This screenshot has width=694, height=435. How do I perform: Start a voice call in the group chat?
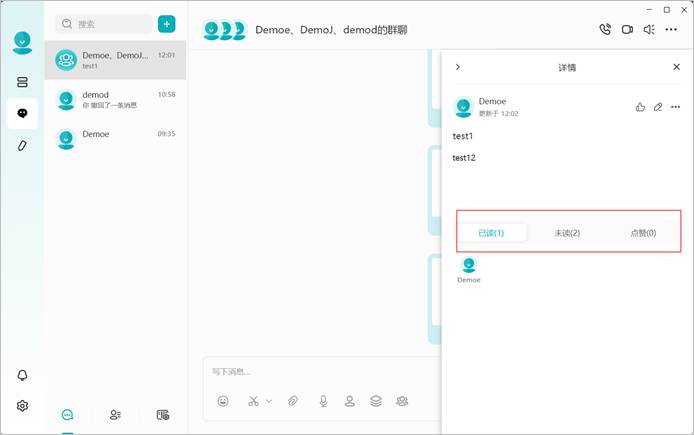click(x=605, y=29)
